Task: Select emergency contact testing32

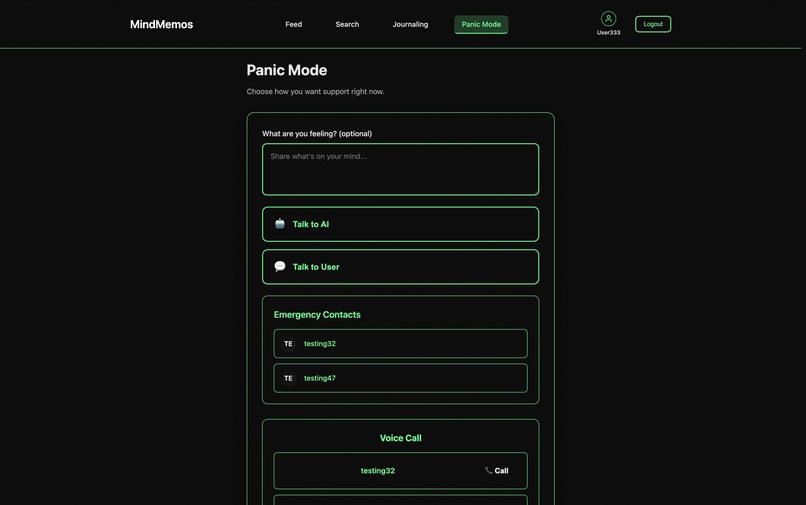Action: 400,344
